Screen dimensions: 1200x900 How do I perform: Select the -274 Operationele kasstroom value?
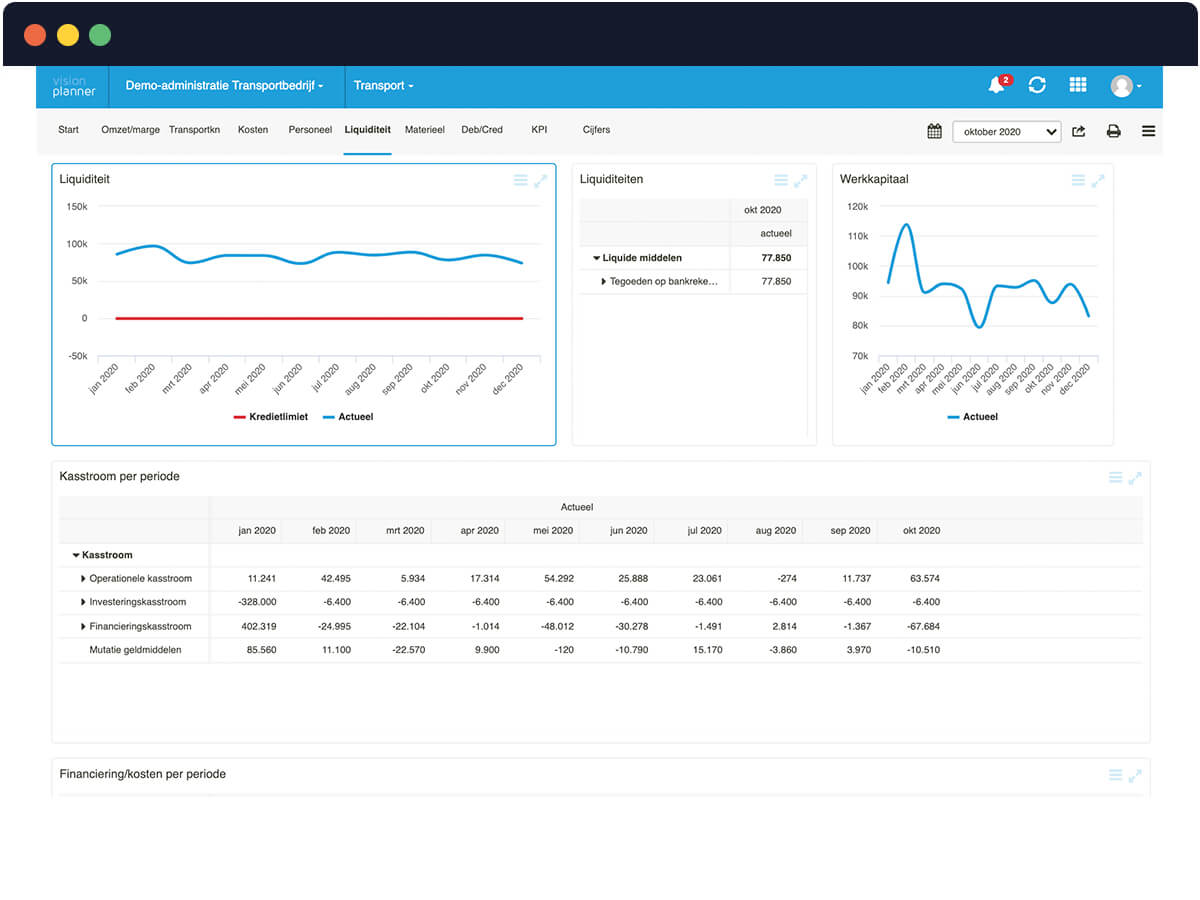pyautogui.click(x=785, y=579)
